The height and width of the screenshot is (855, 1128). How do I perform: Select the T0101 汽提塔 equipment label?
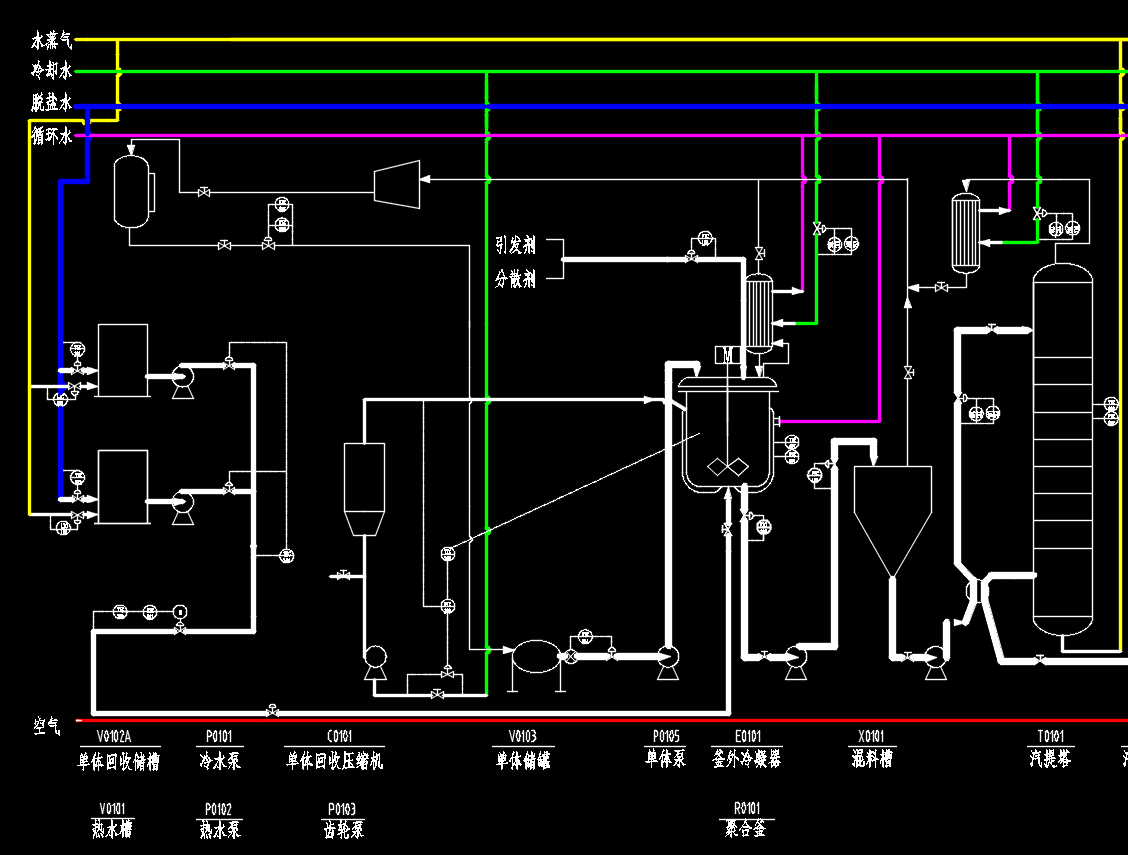pyautogui.click(x=1046, y=749)
